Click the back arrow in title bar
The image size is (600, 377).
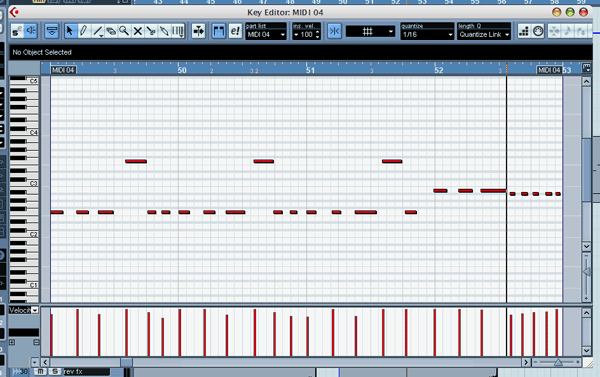[14, 12]
